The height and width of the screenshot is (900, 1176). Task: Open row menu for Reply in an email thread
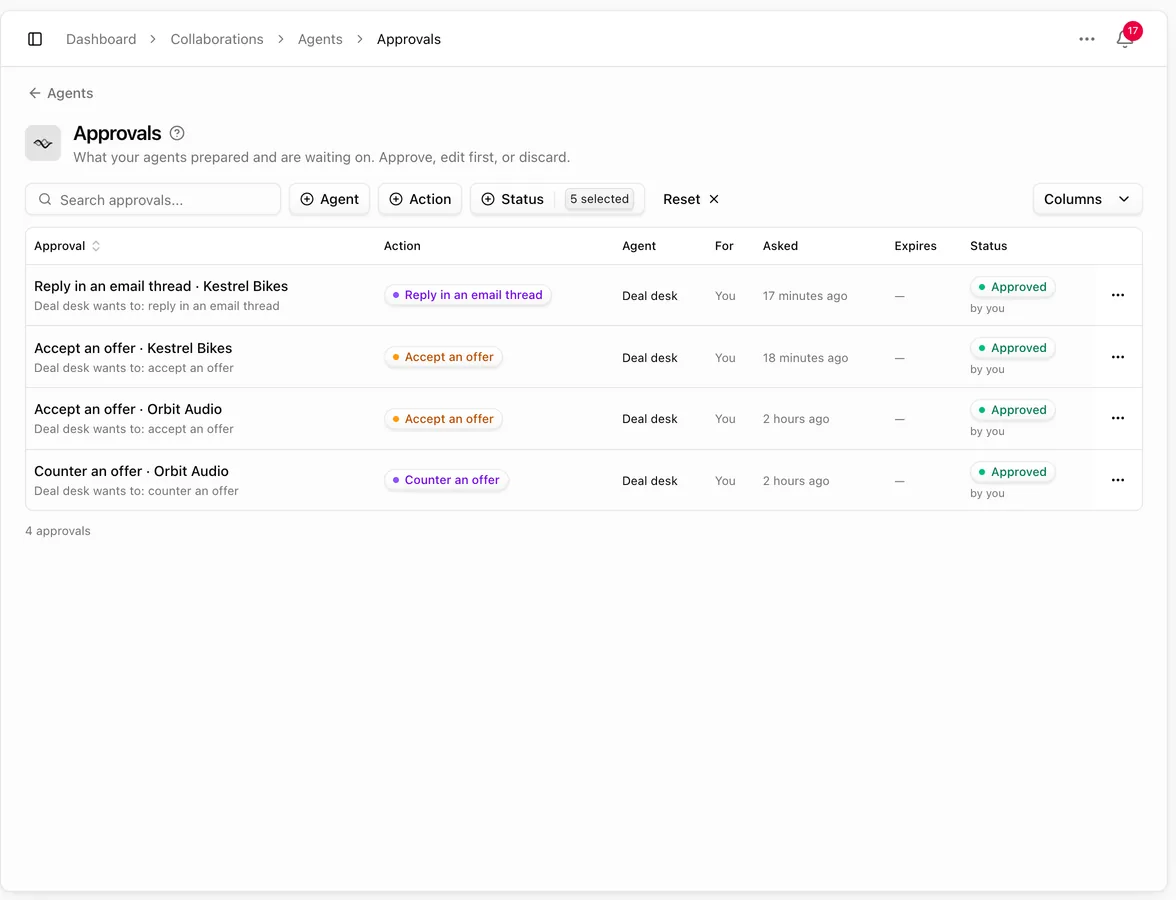coord(1118,295)
